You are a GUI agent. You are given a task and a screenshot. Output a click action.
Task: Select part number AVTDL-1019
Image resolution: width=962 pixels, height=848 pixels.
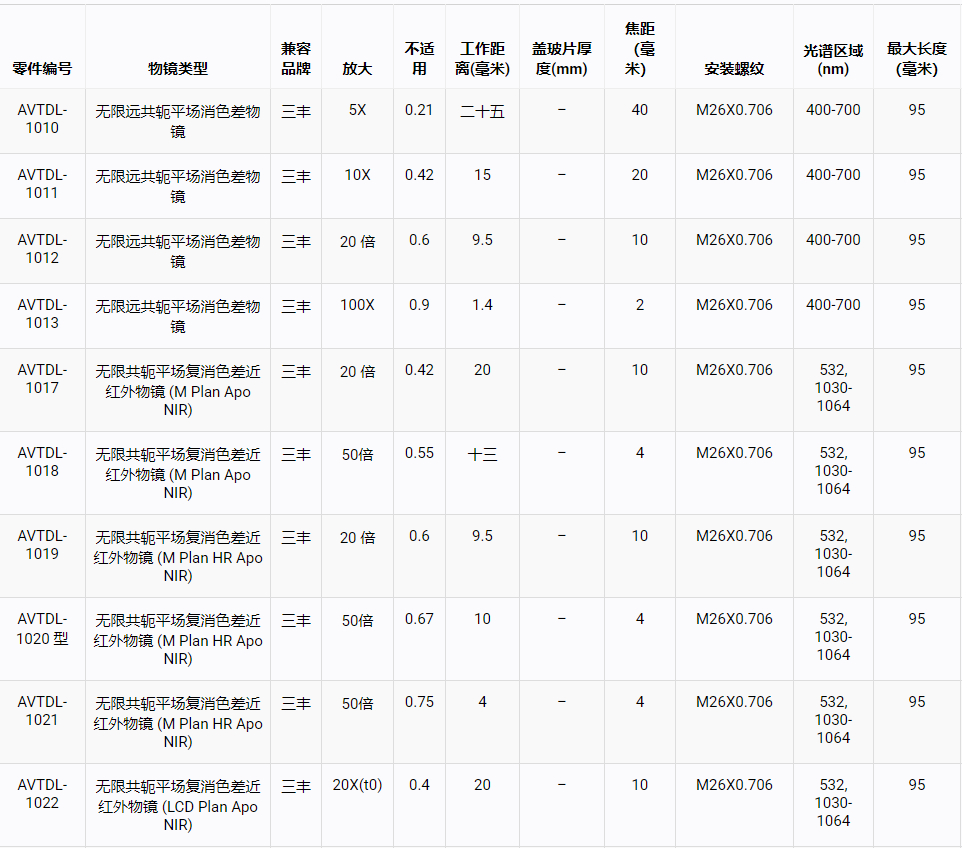tap(42, 544)
